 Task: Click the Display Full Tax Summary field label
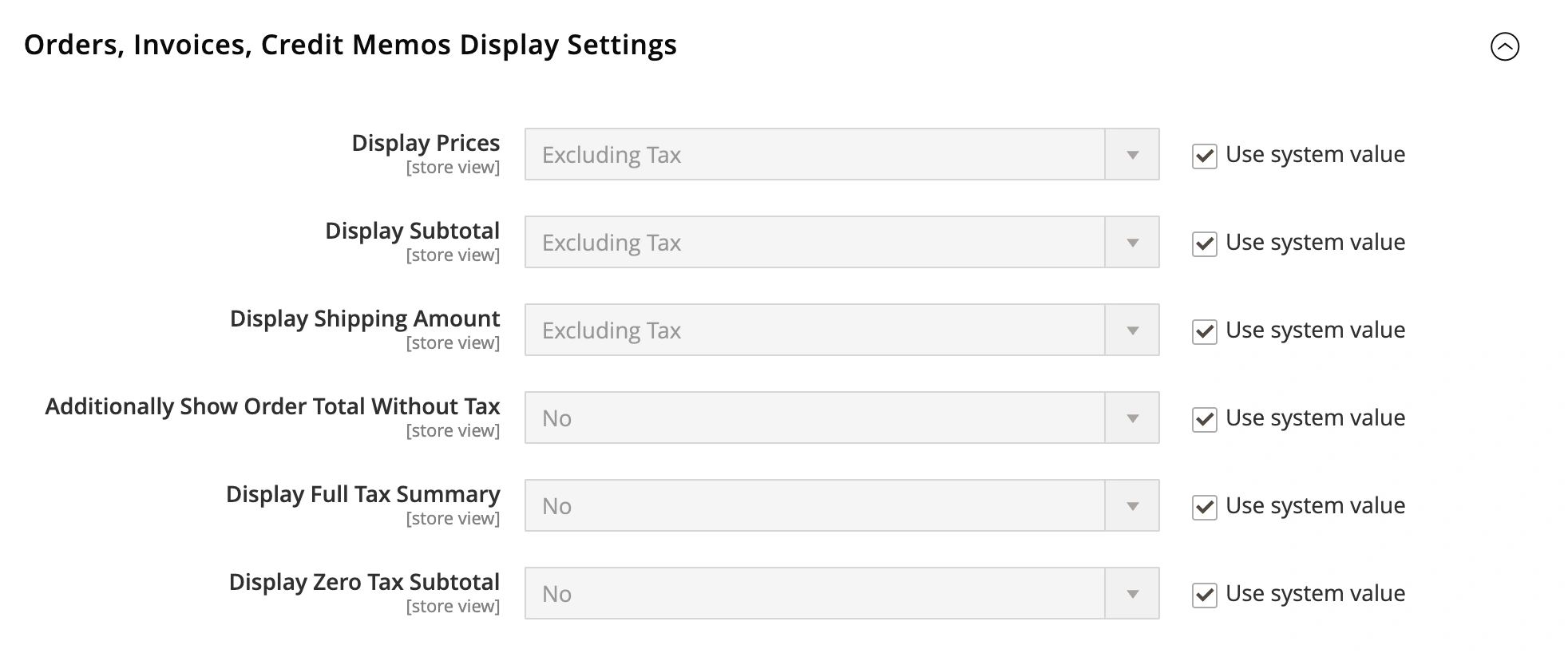pyautogui.click(x=362, y=494)
